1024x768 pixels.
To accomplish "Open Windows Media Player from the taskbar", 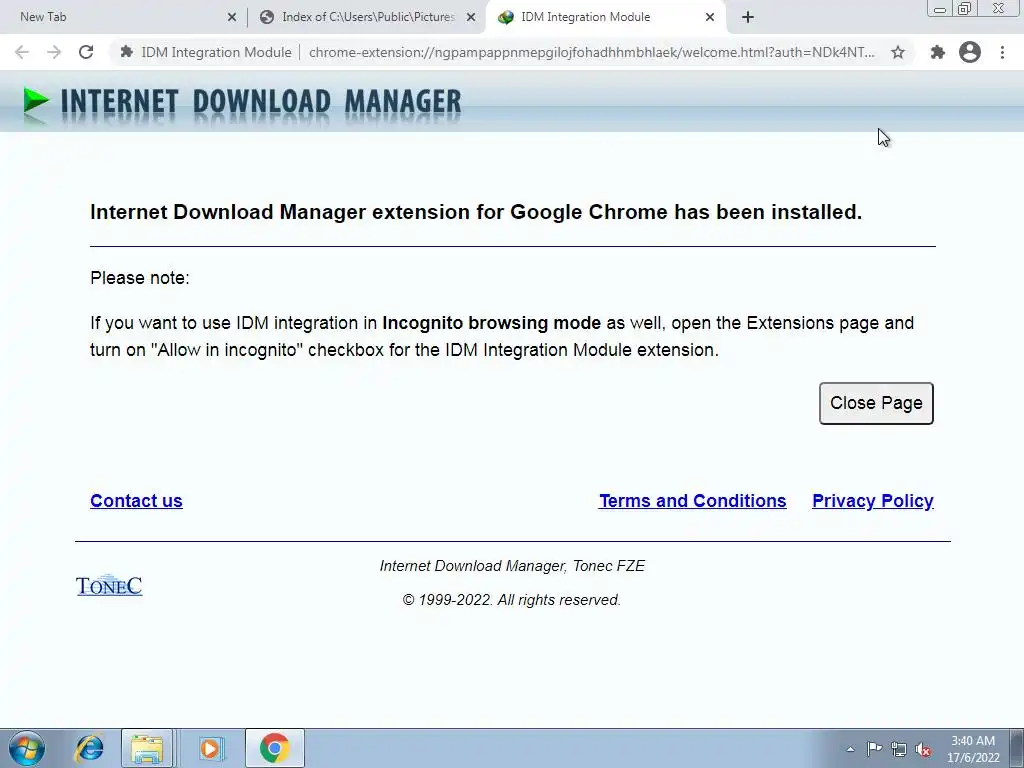I will 210,748.
